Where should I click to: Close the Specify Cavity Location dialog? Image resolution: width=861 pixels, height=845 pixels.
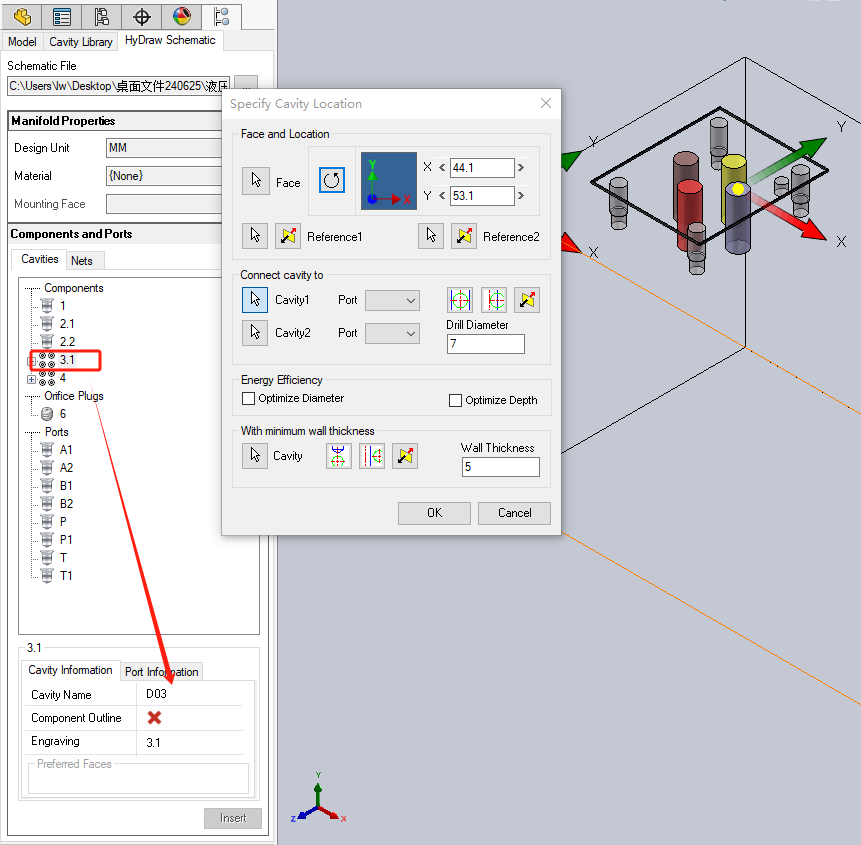pyautogui.click(x=546, y=103)
